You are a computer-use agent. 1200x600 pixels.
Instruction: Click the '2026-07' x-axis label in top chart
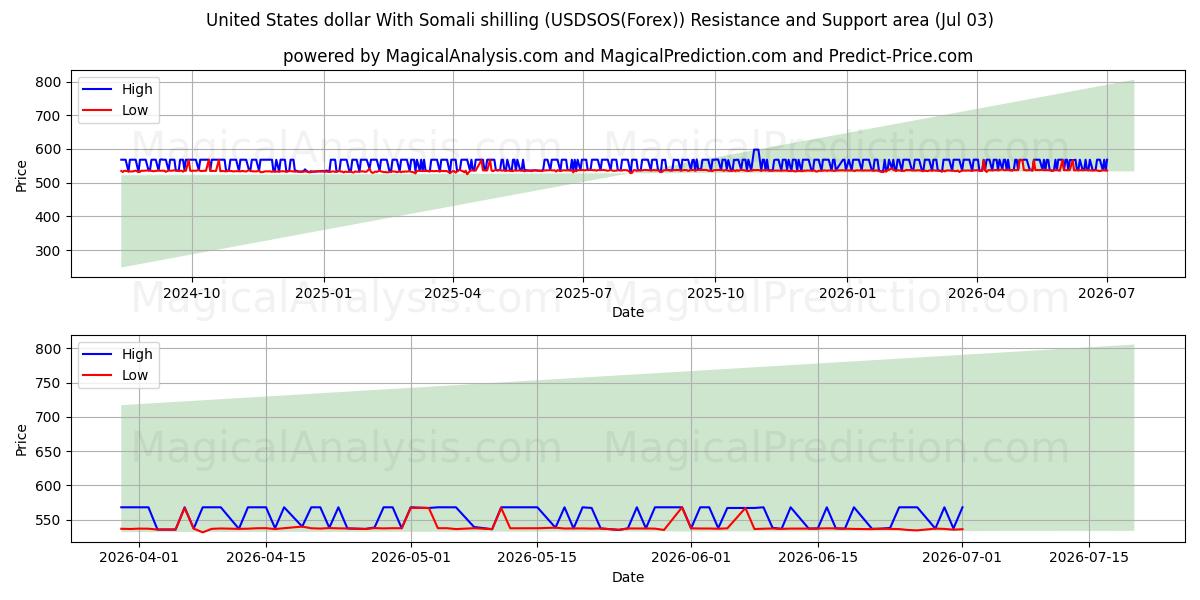coord(1106,295)
